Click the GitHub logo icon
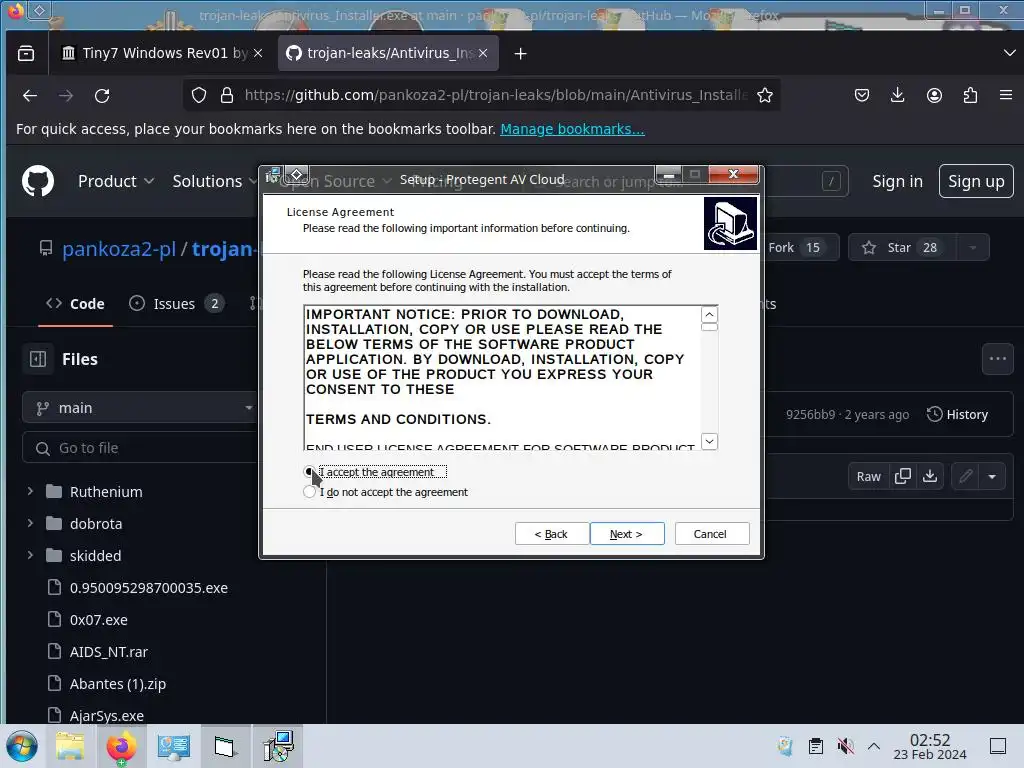Viewport: 1024px width, 768px height. pyautogui.click(x=38, y=181)
